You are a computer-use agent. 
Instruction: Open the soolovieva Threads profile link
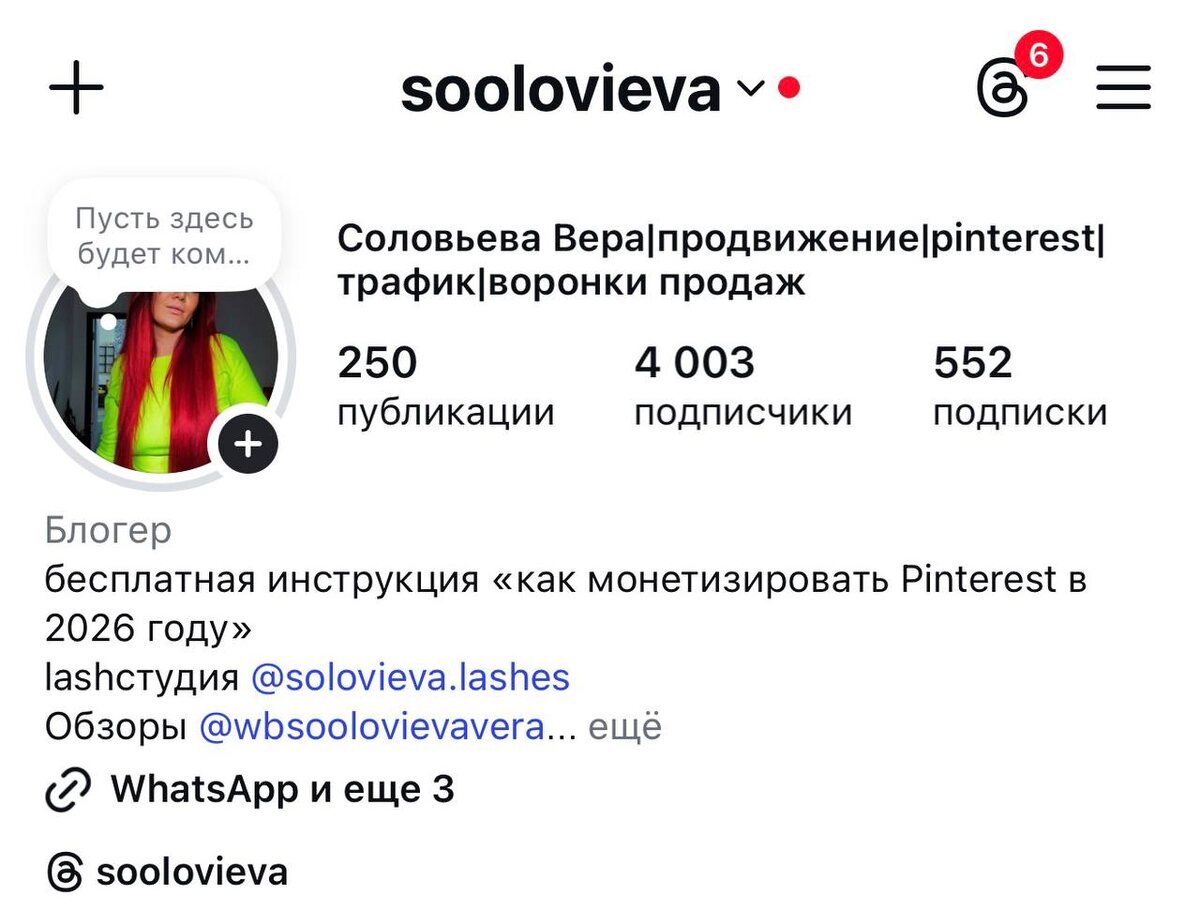point(192,872)
